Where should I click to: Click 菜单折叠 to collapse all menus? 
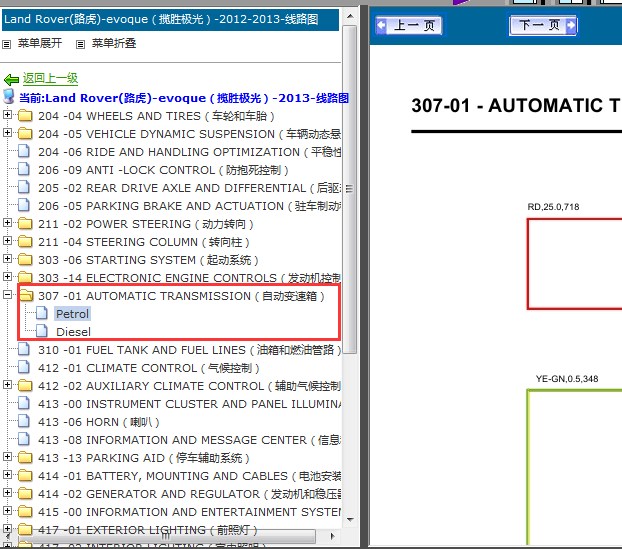point(114,43)
